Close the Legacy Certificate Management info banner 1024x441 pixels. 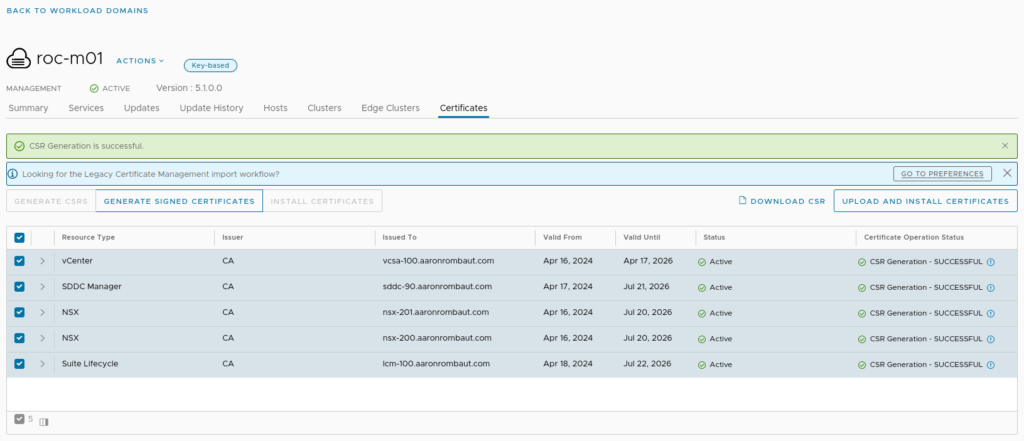tap(1007, 173)
